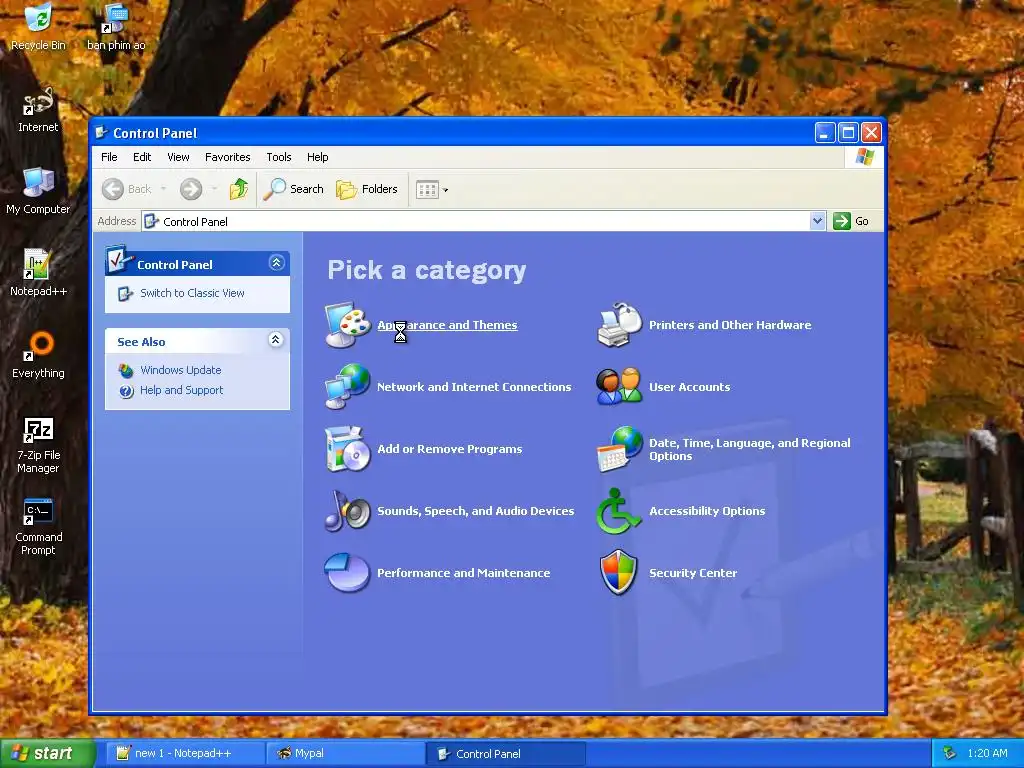Image resolution: width=1024 pixels, height=768 pixels.
Task: Select the Command Prompt desktop shortcut
Action: pyautogui.click(x=38, y=527)
